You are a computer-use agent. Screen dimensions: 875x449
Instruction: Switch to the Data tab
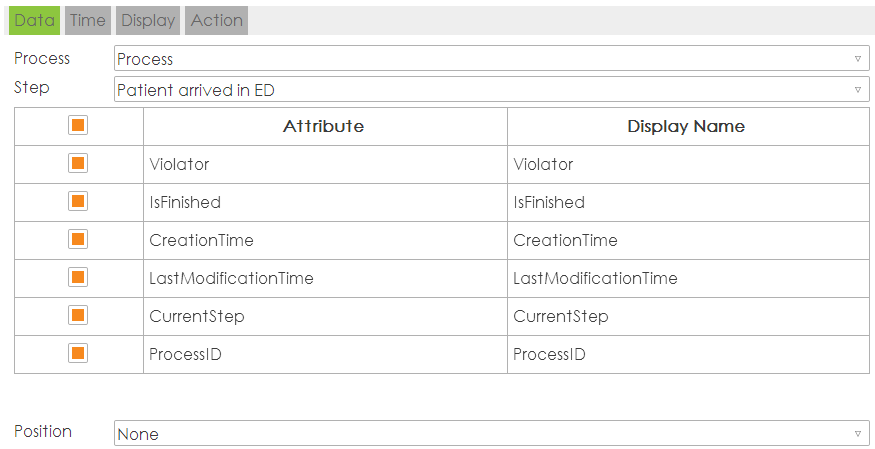[35, 20]
